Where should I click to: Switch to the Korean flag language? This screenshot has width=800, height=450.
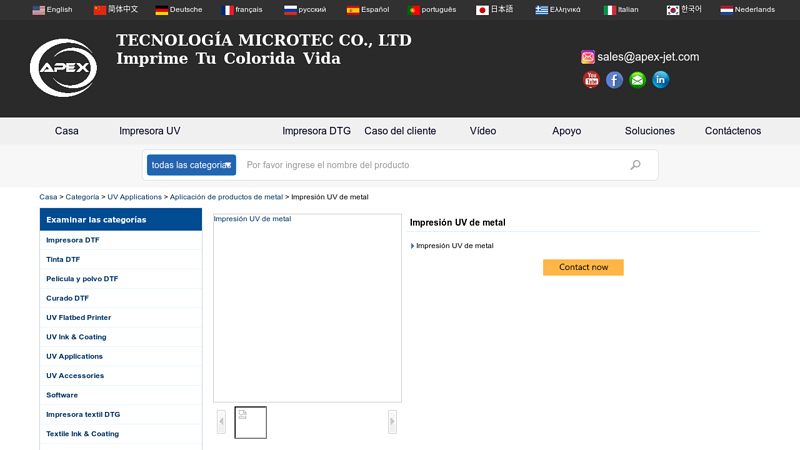tap(684, 10)
